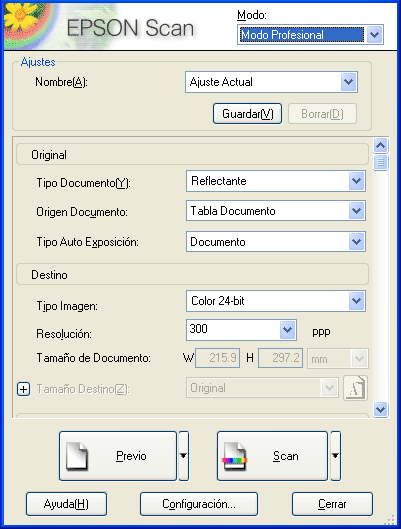Viewport: 401px width, 529px height.
Task: Click the Previo preview button
Action: pyautogui.click(x=118, y=456)
